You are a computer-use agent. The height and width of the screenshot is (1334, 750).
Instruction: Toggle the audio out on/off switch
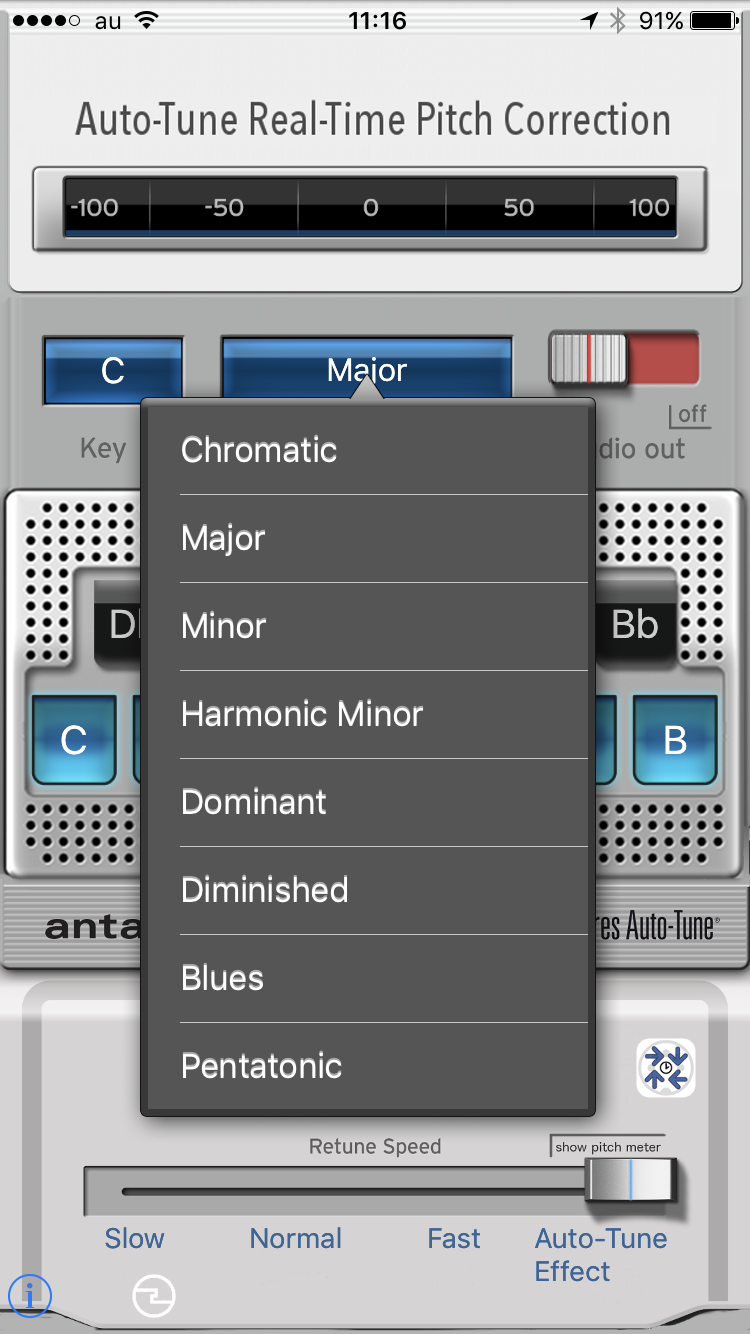click(x=624, y=359)
